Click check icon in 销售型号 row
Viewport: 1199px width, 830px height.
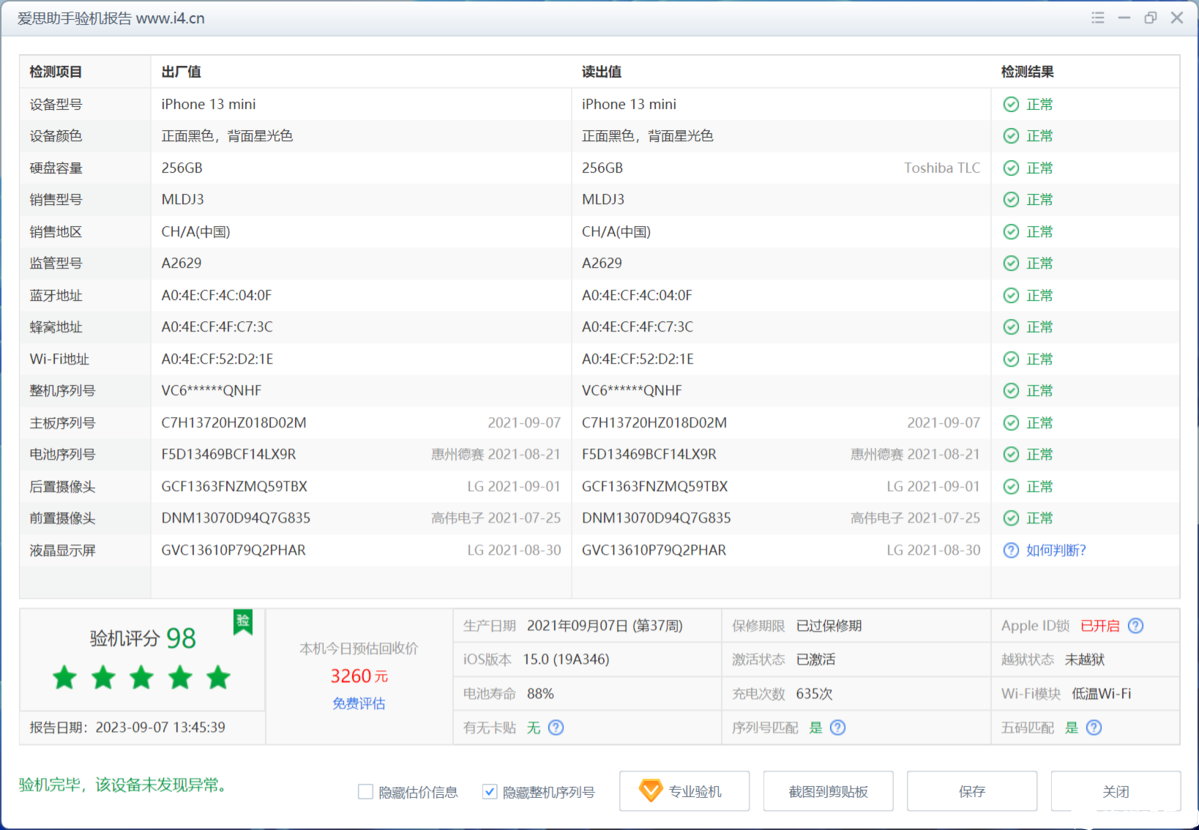click(x=1011, y=200)
